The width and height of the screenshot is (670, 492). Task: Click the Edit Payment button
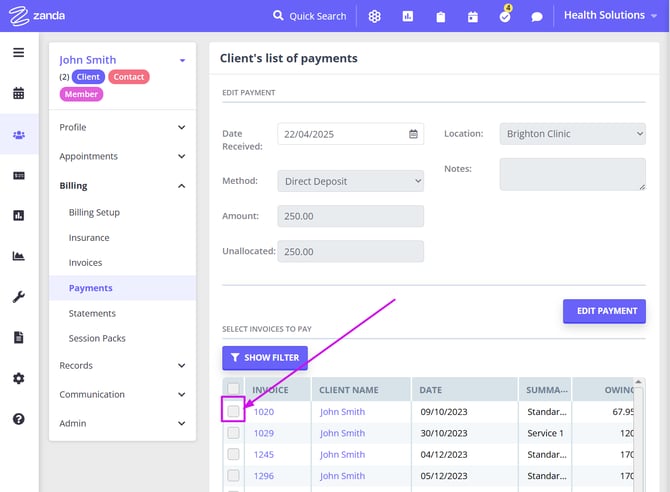[604, 311]
